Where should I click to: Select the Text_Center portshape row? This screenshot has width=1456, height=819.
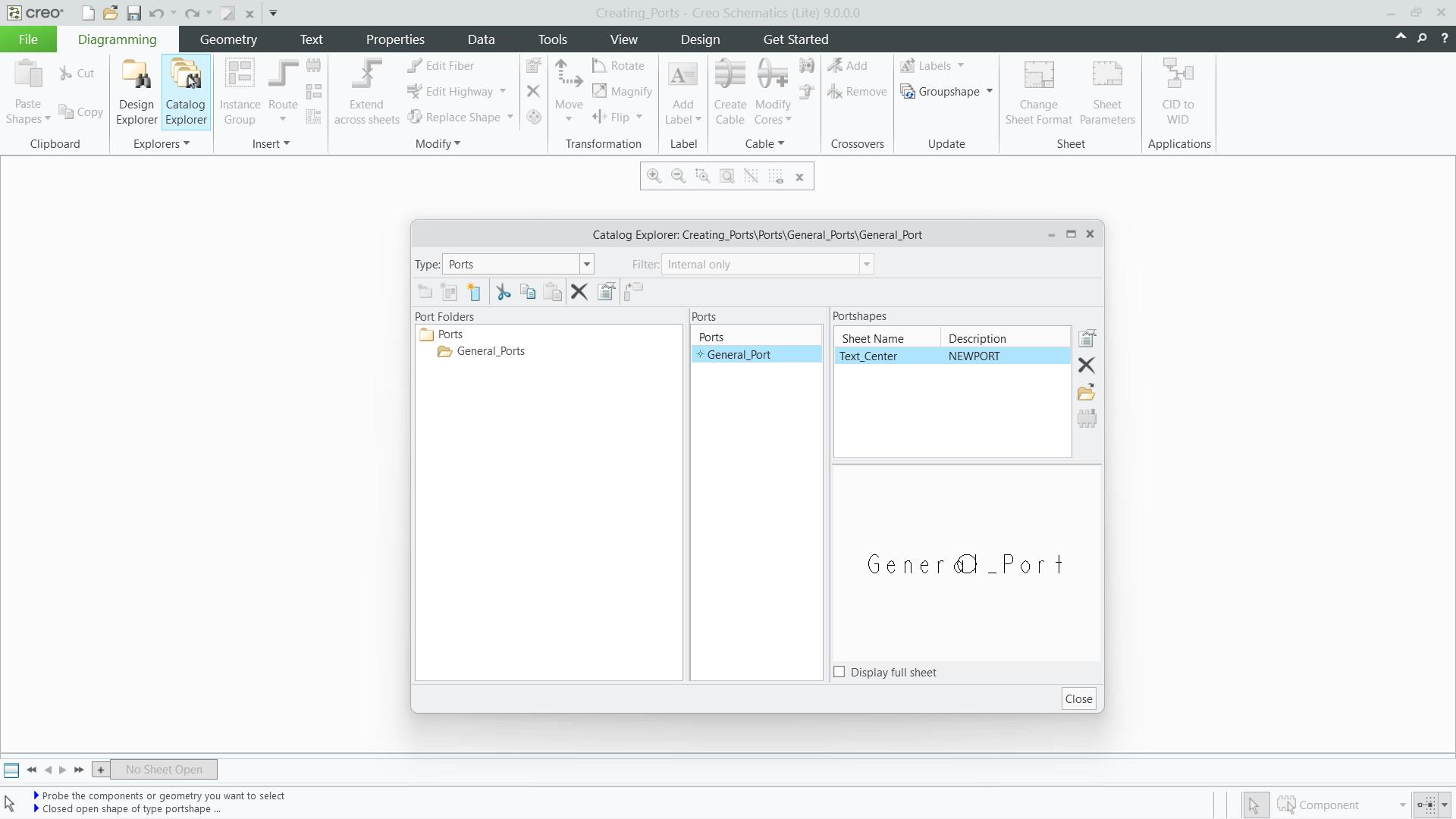click(x=952, y=356)
